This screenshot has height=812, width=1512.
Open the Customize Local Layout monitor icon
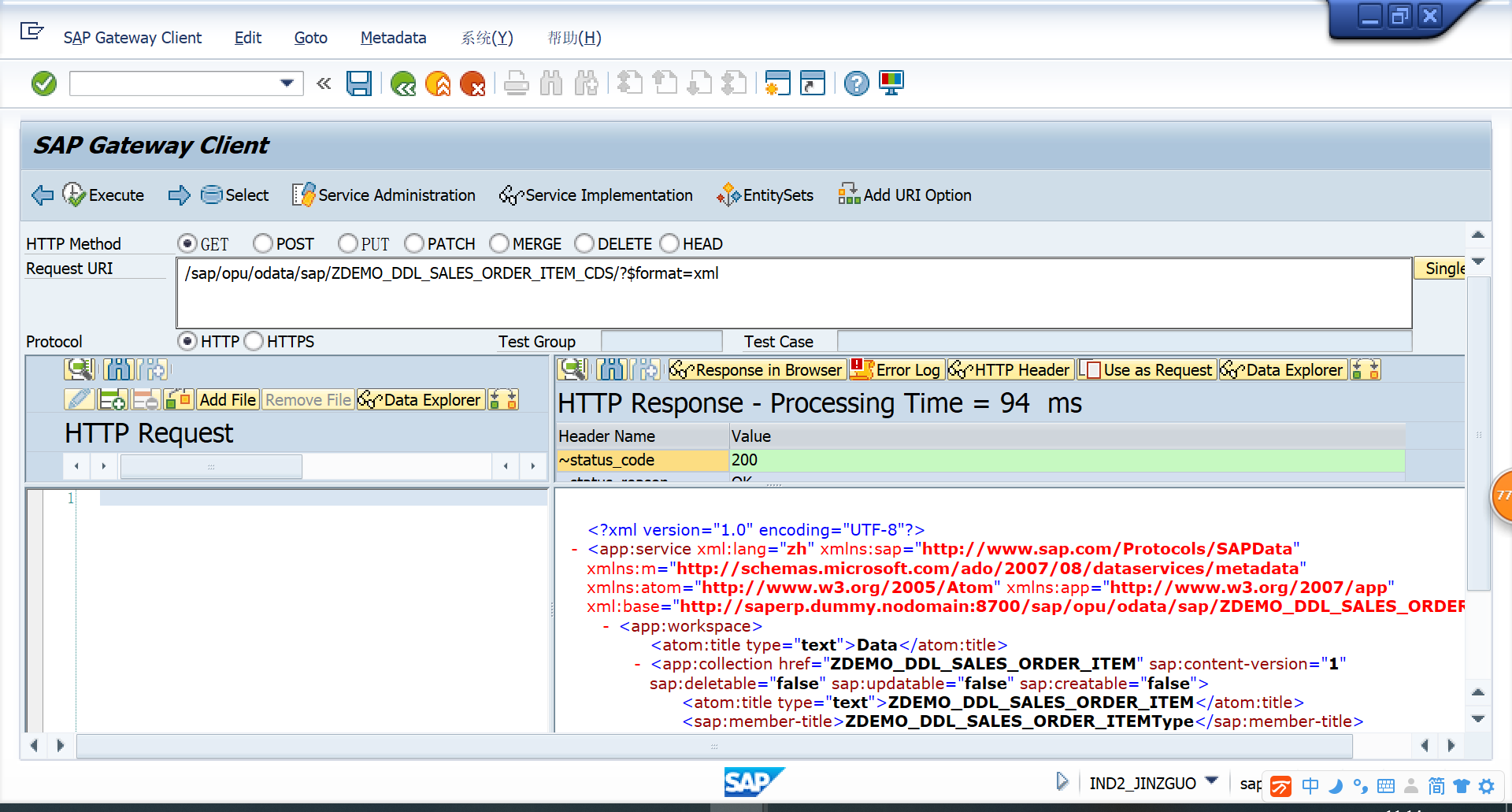891,83
